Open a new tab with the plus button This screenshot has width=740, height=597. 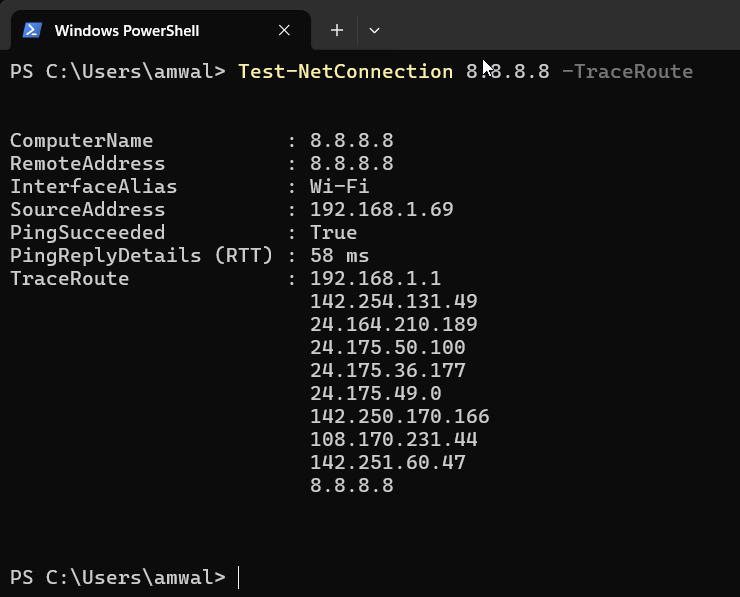tap(337, 30)
